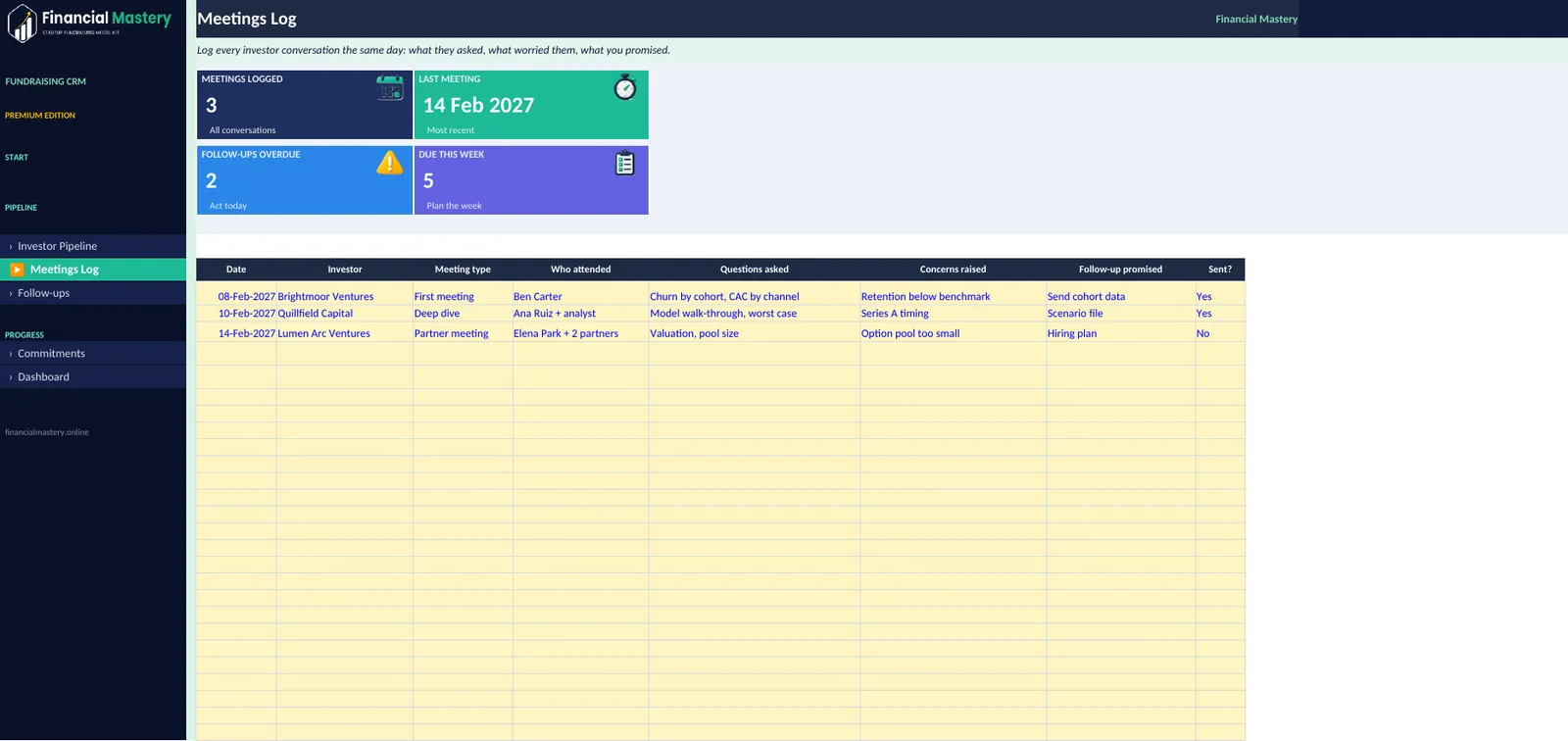
Task: Select the Meetings Logged summary card
Action: (305, 105)
